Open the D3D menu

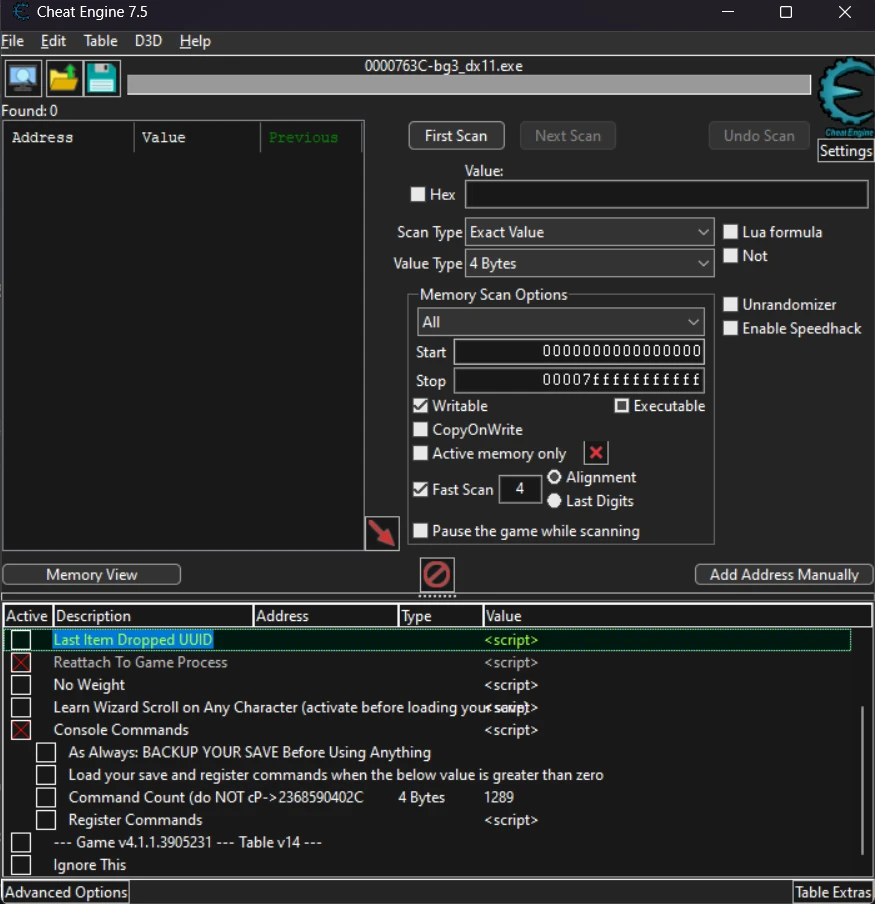tap(148, 41)
